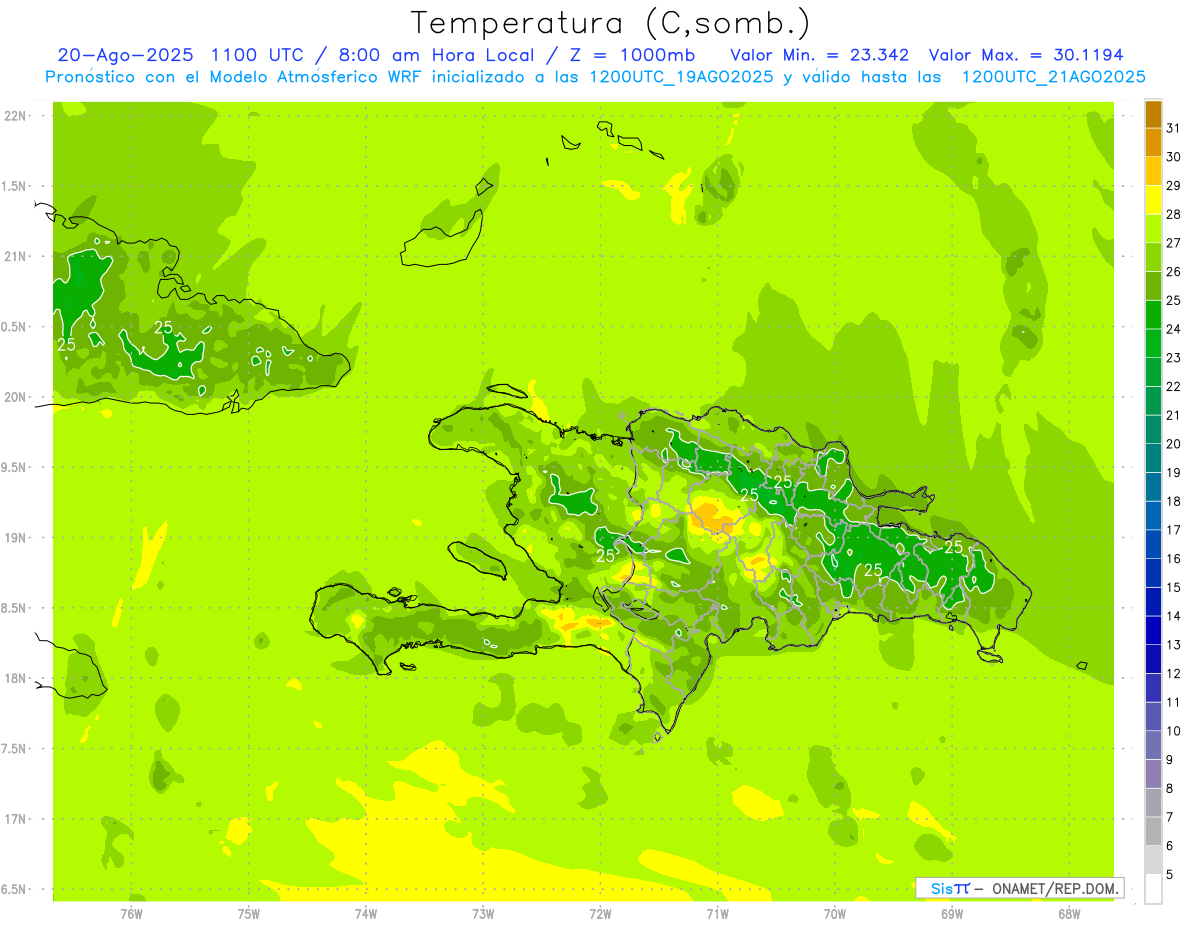Click the '71W' longitude axis label
1200x927 pixels.
(717, 914)
